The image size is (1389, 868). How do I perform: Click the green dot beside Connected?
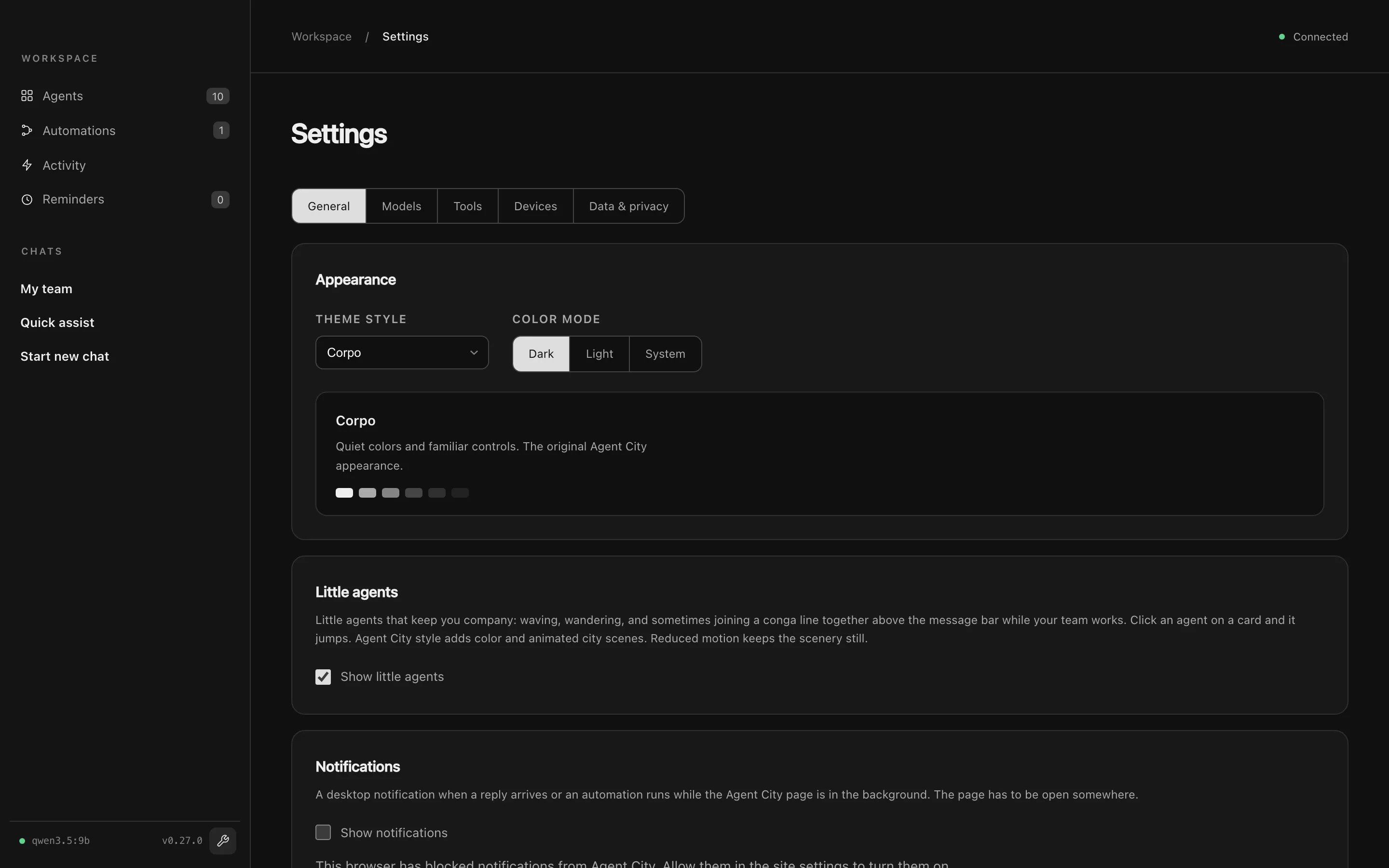(x=1281, y=37)
